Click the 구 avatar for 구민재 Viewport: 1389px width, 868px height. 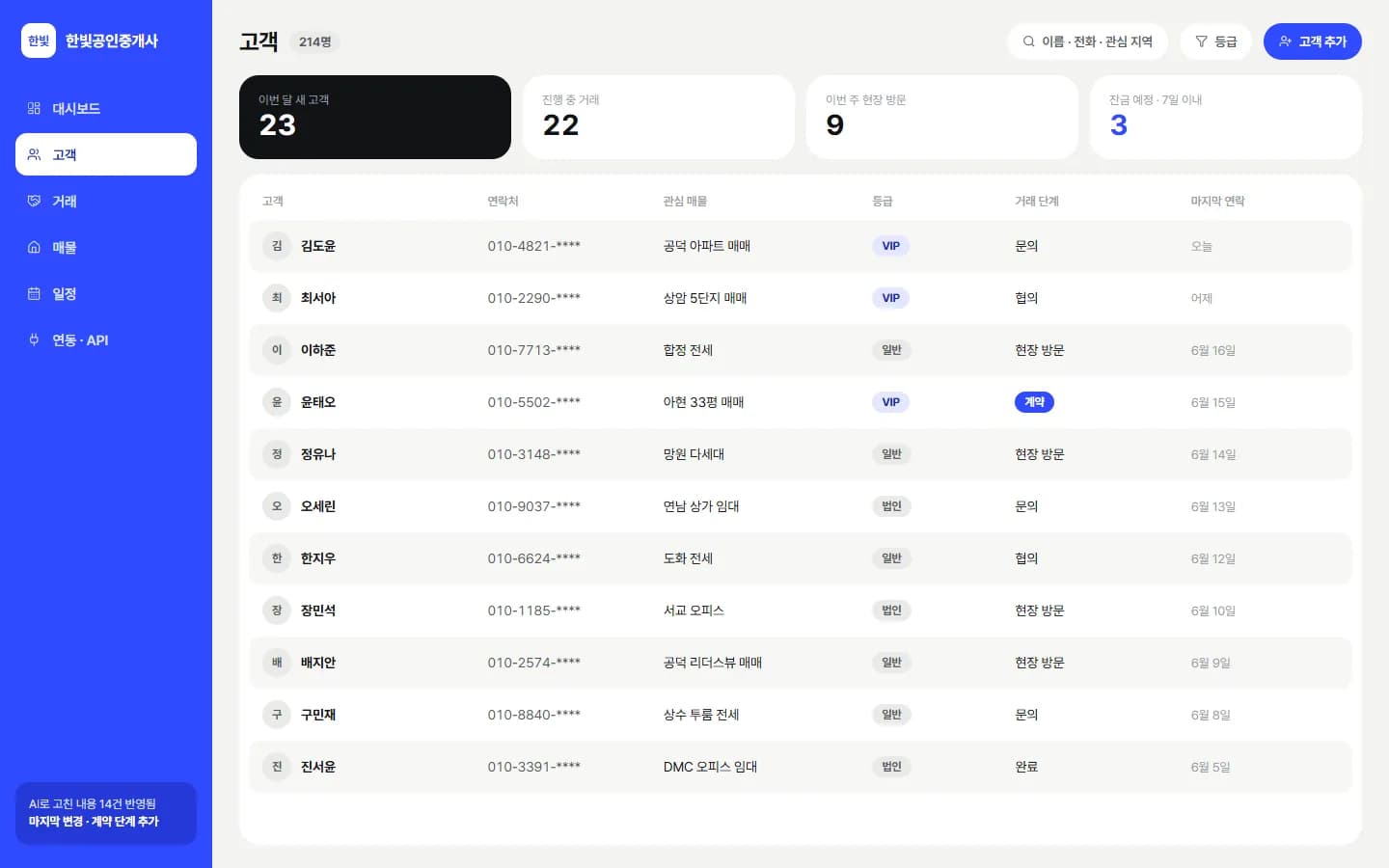[x=277, y=715]
